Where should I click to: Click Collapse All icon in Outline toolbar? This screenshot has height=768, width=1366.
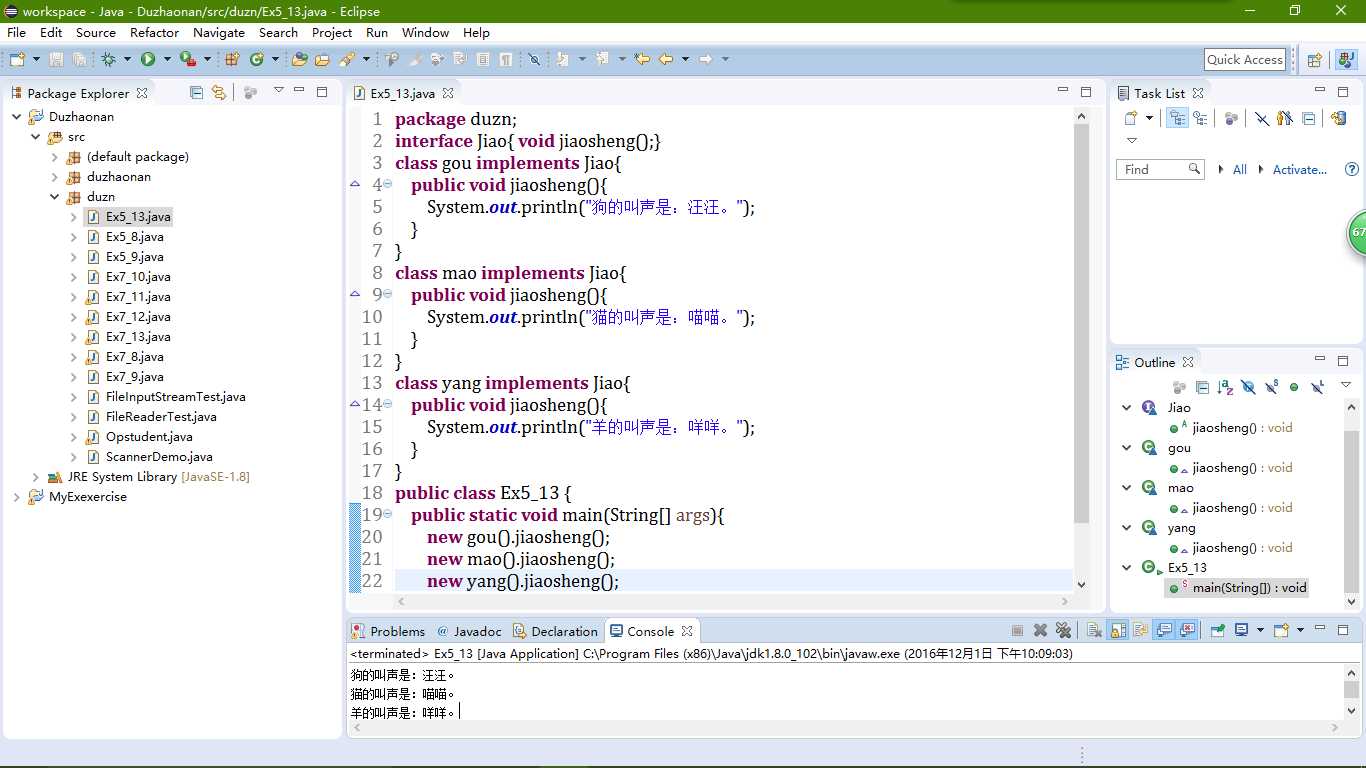1202,387
